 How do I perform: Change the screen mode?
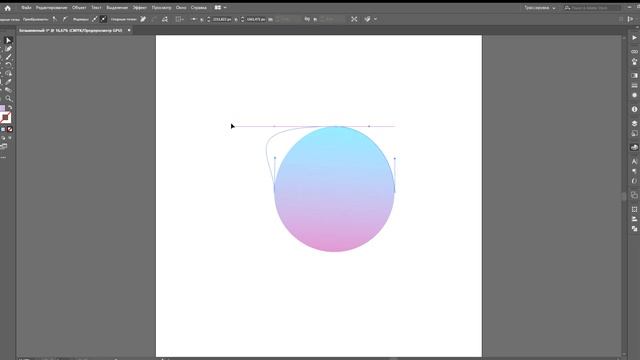4,147
